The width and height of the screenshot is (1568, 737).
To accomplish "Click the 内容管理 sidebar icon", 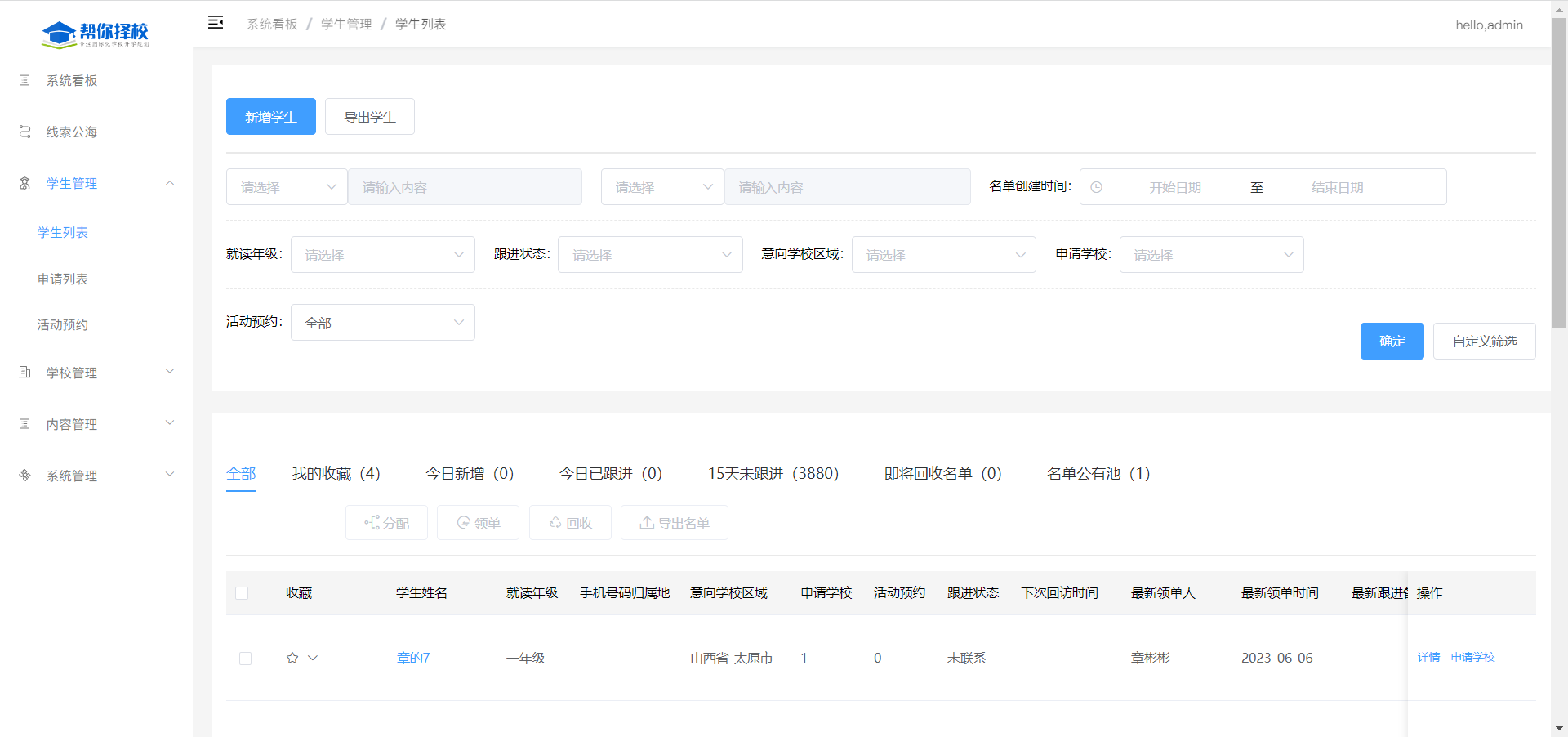I will [24, 424].
